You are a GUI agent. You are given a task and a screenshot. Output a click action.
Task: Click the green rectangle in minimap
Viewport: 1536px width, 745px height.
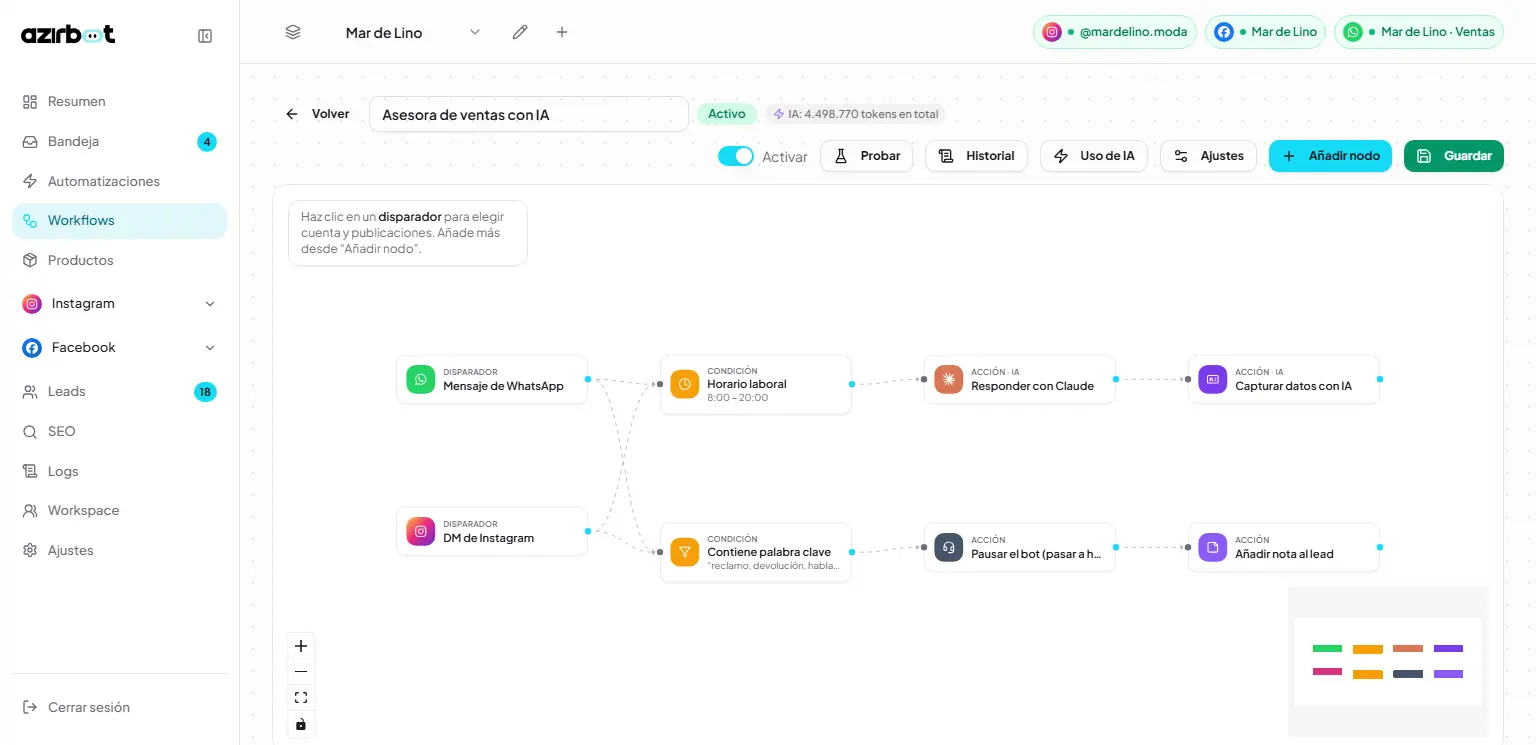tap(1327, 649)
